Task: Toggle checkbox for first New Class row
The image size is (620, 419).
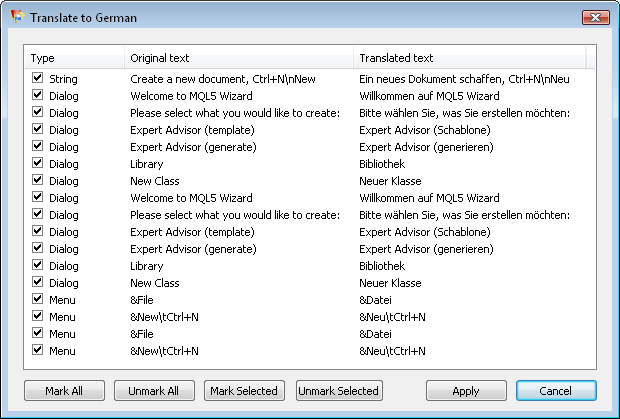Action: [x=38, y=181]
